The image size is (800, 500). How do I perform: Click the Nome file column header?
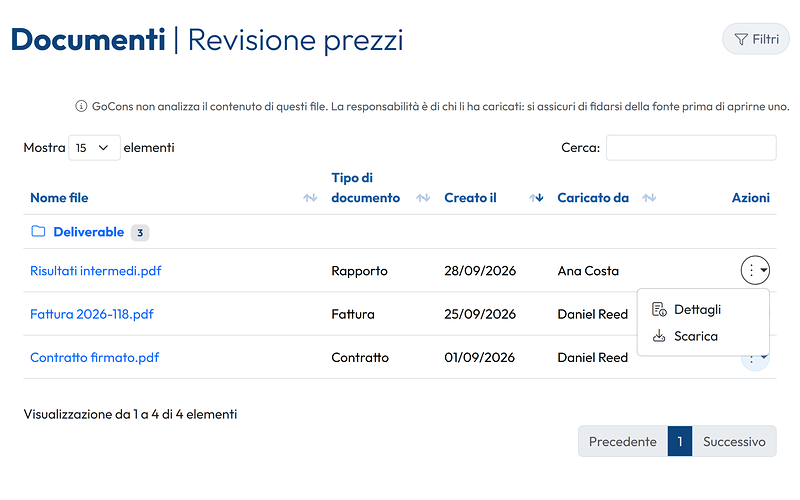pyautogui.click(x=59, y=198)
